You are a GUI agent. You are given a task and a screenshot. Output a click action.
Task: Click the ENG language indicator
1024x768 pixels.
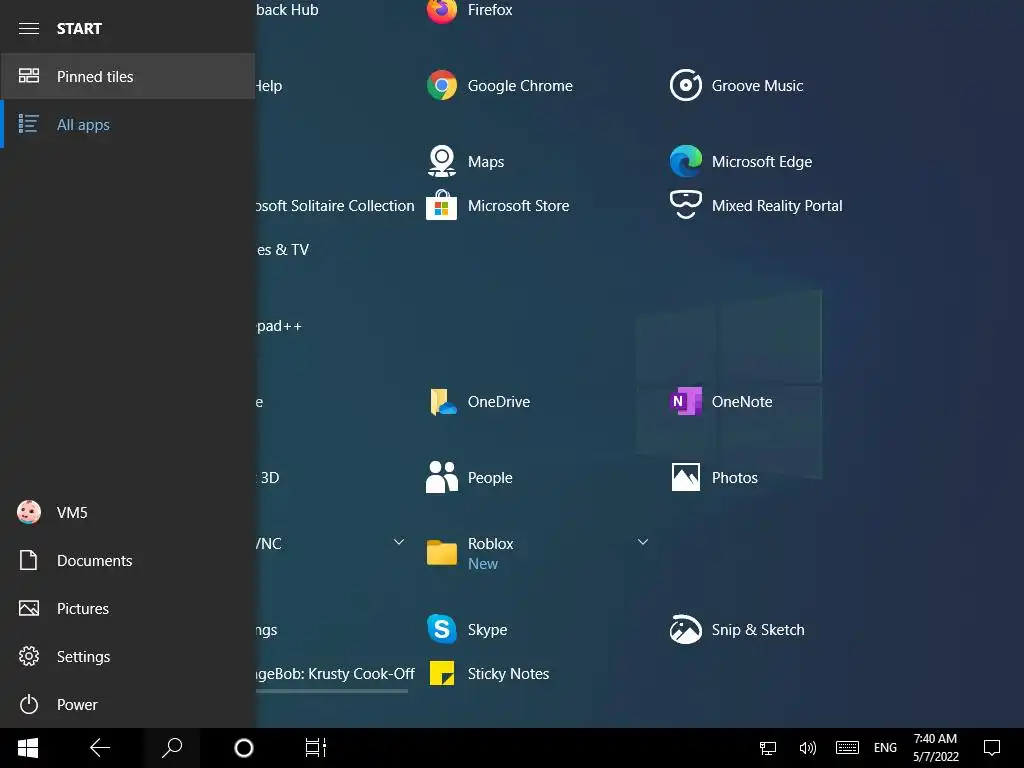click(x=885, y=748)
